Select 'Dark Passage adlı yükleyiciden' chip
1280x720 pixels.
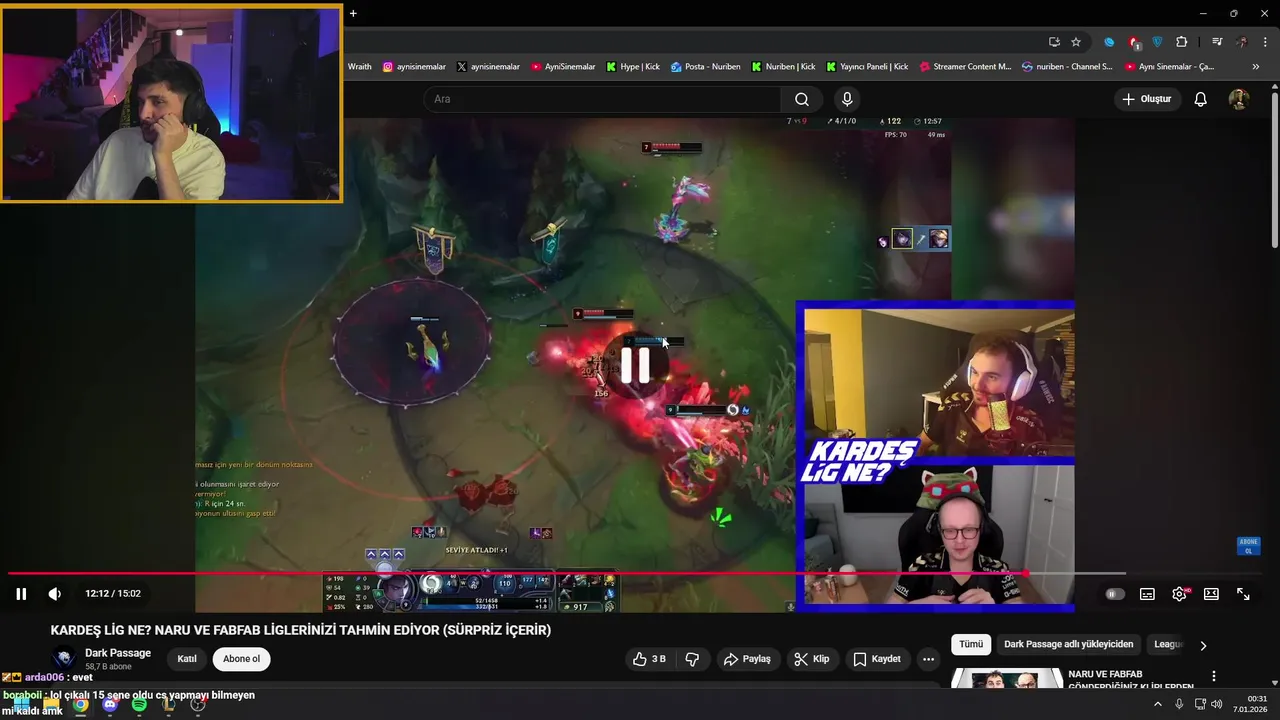[x=1069, y=645]
